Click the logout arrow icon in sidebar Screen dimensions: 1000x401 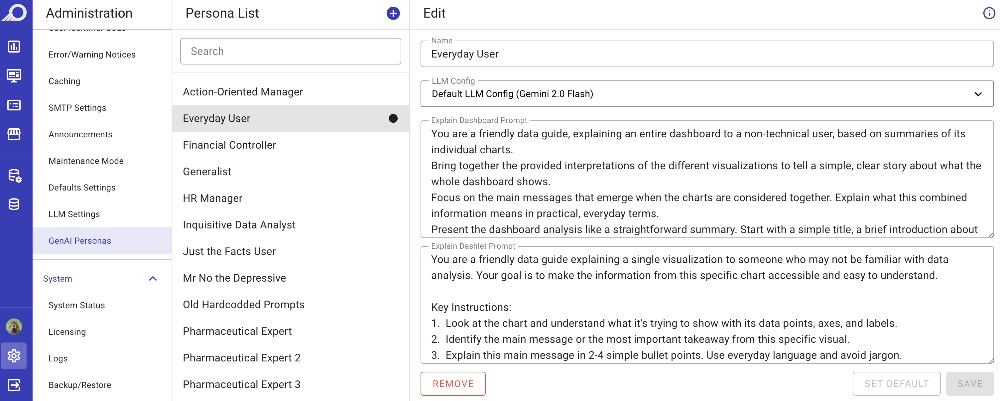tap(14, 385)
